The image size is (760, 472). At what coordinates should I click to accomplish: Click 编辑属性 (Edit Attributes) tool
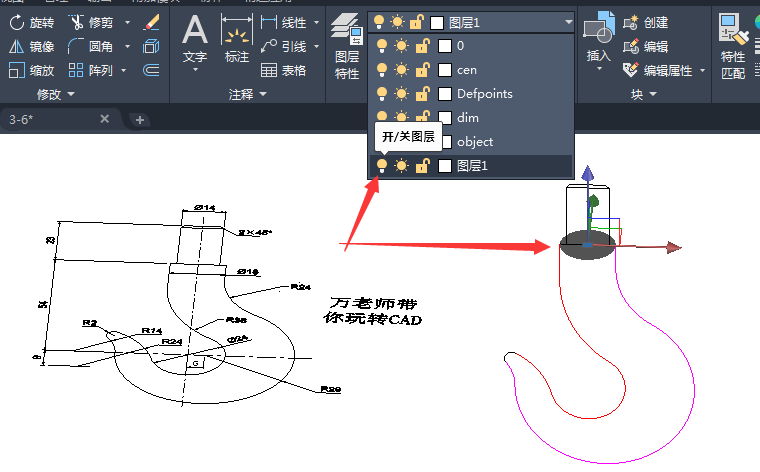[658, 70]
